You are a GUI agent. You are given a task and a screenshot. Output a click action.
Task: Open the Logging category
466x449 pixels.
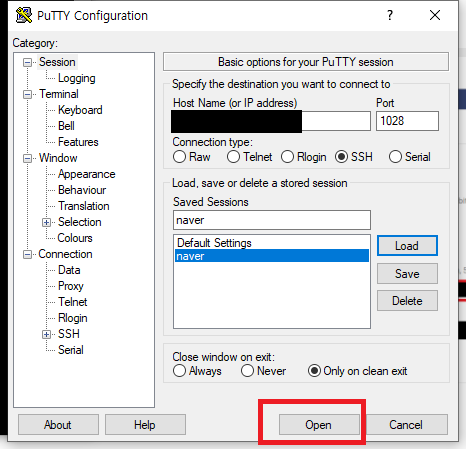pos(77,78)
